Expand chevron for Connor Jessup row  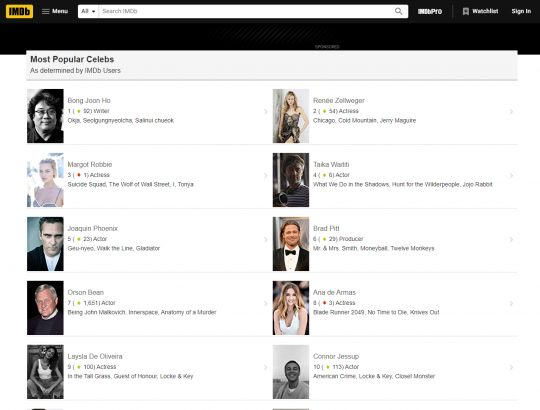click(511, 368)
